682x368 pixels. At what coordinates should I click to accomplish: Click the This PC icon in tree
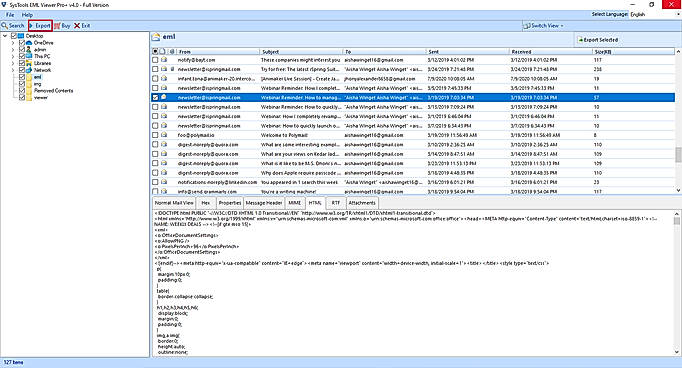click(x=29, y=56)
